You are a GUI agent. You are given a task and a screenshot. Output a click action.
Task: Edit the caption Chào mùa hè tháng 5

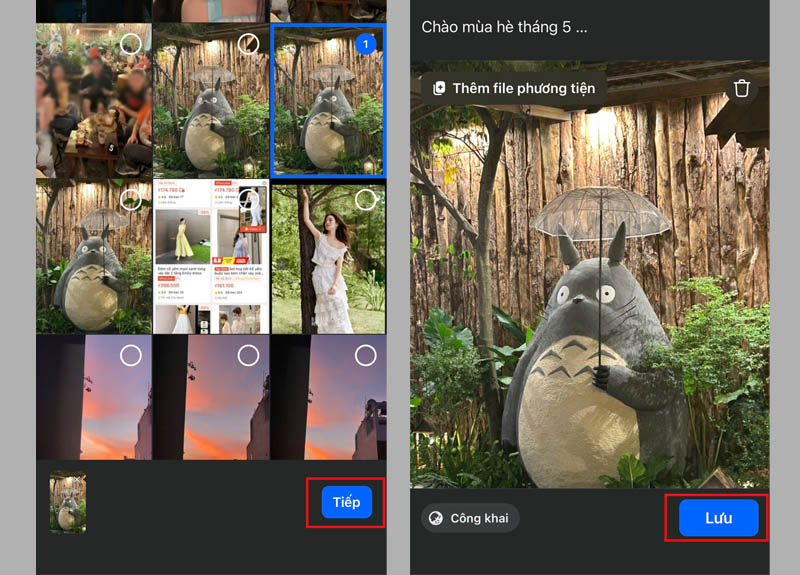(x=504, y=27)
